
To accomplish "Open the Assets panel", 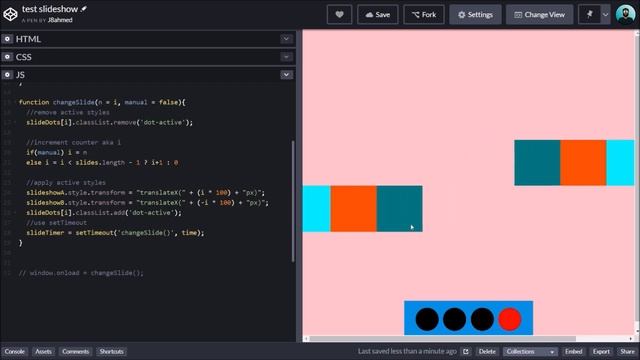I will pos(43,351).
